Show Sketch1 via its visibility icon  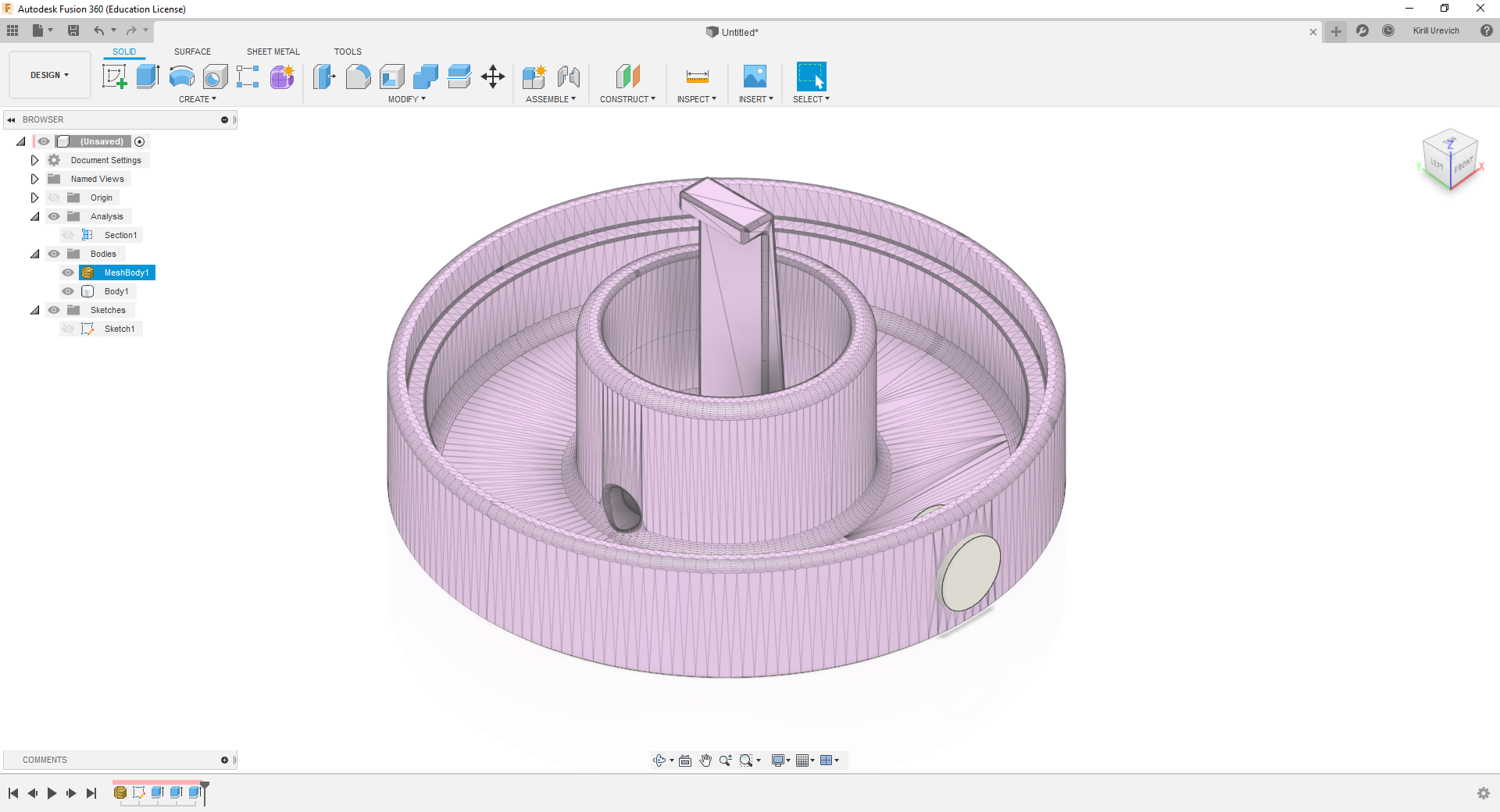(x=68, y=329)
